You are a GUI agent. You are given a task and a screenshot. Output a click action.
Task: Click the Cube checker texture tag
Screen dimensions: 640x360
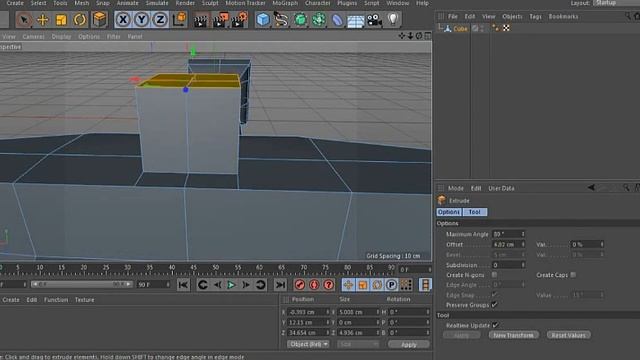506,28
